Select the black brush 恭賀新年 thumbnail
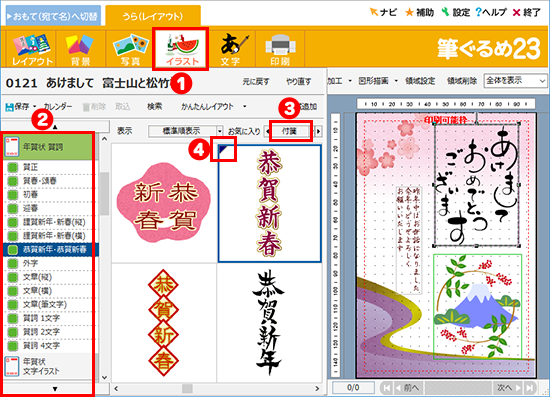The width and height of the screenshot is (550, 397). [x=269, y=323]
